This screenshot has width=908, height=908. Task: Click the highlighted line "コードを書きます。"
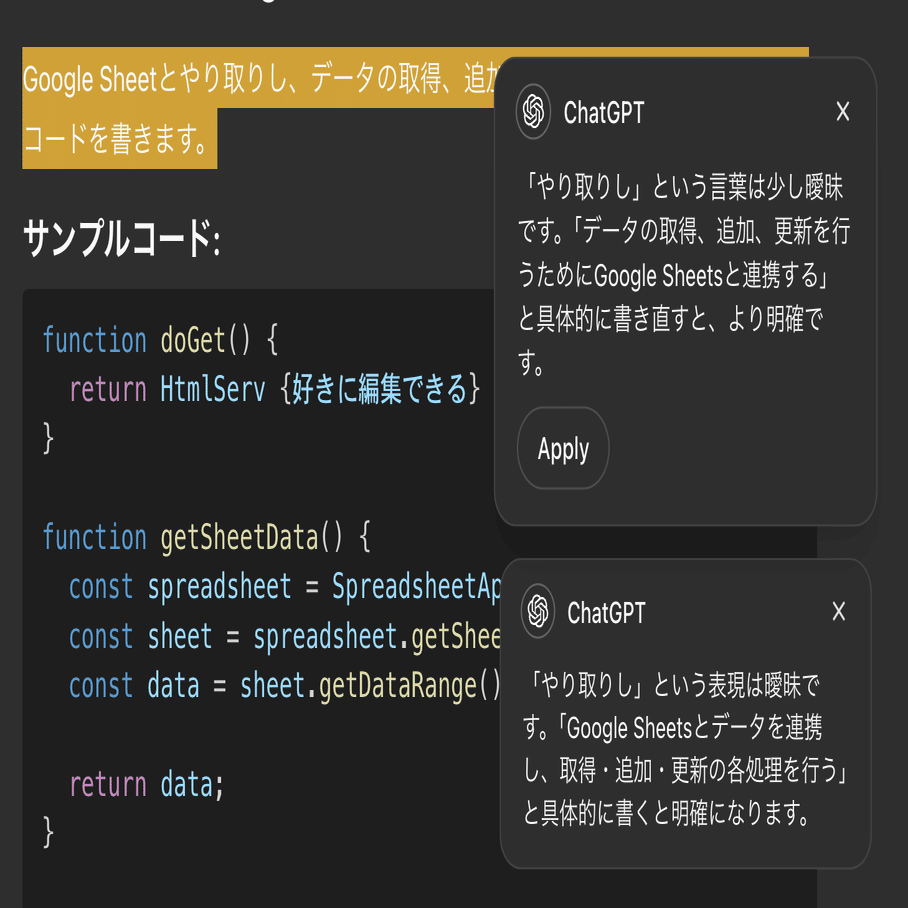click(118, 139)
